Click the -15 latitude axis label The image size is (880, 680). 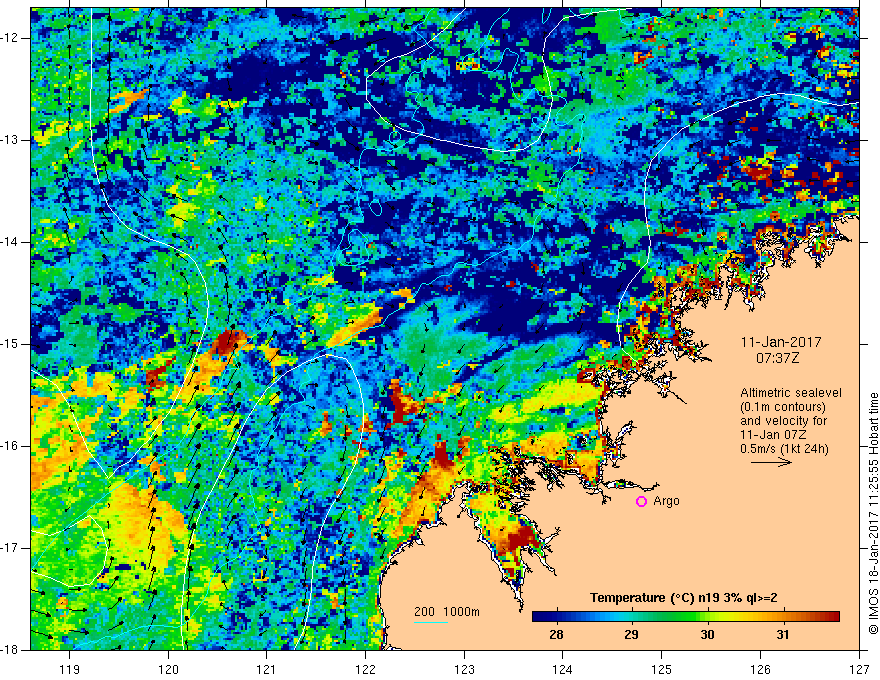click(10, 344)
